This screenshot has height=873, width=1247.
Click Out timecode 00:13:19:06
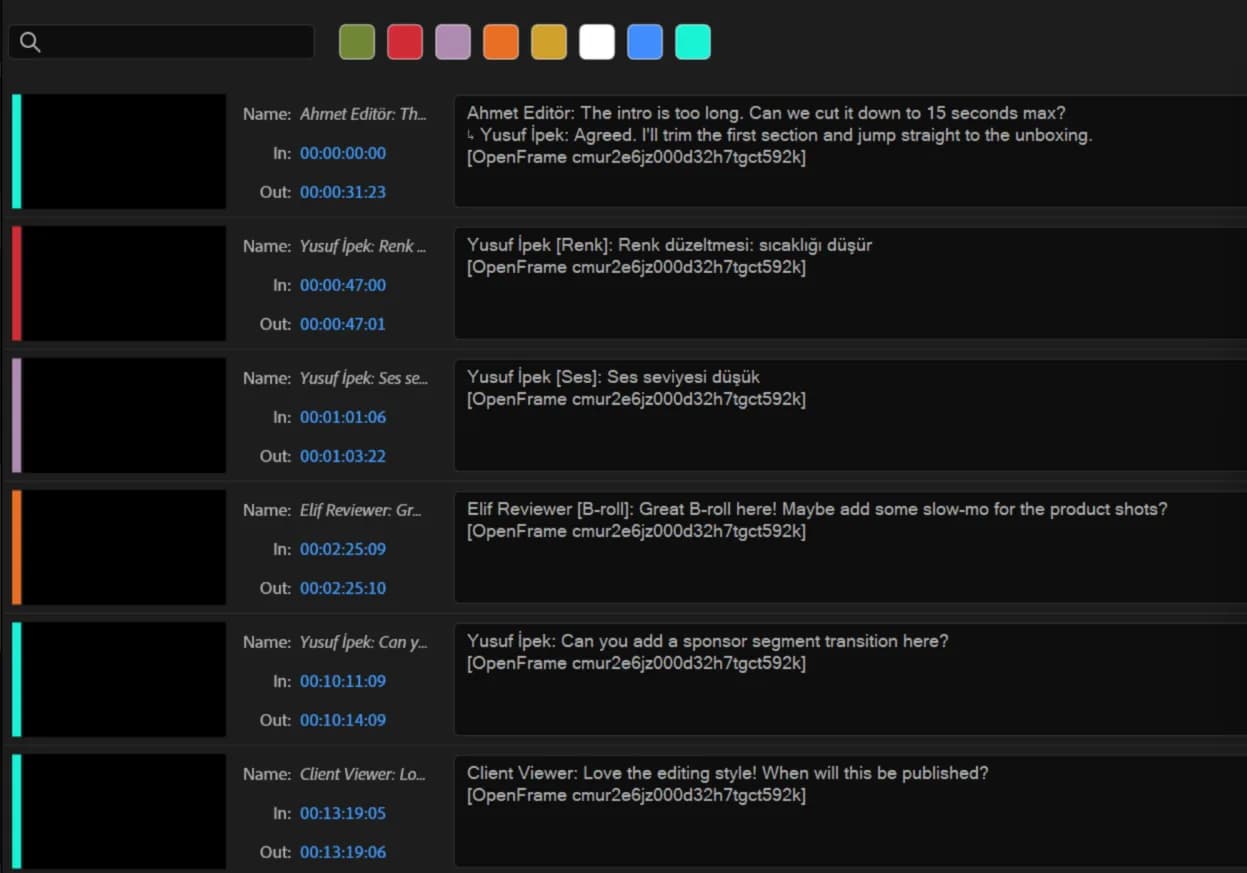pos(343,852)
